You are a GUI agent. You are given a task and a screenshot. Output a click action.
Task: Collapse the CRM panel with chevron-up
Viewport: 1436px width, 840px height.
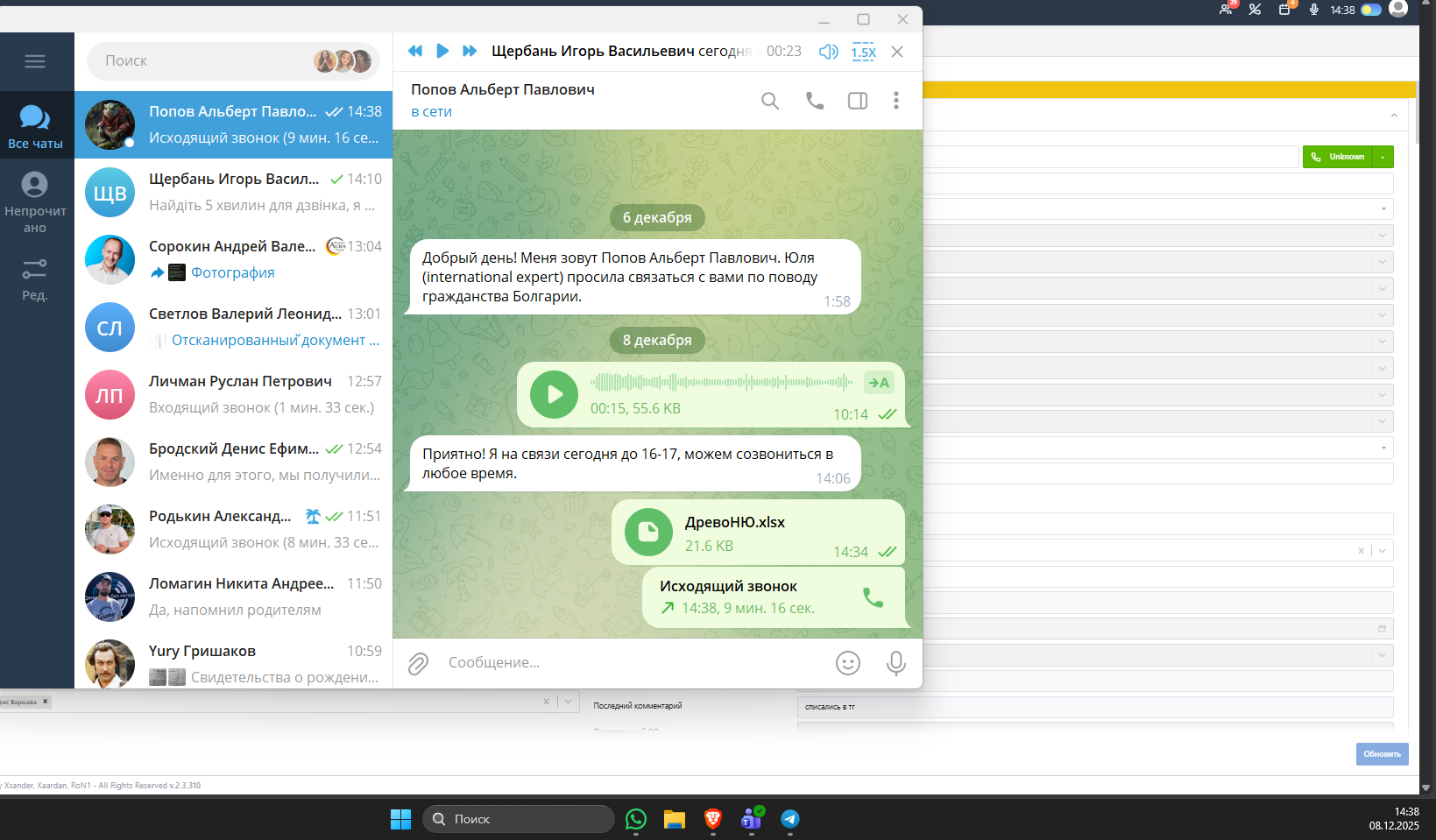coord(1394,116)
